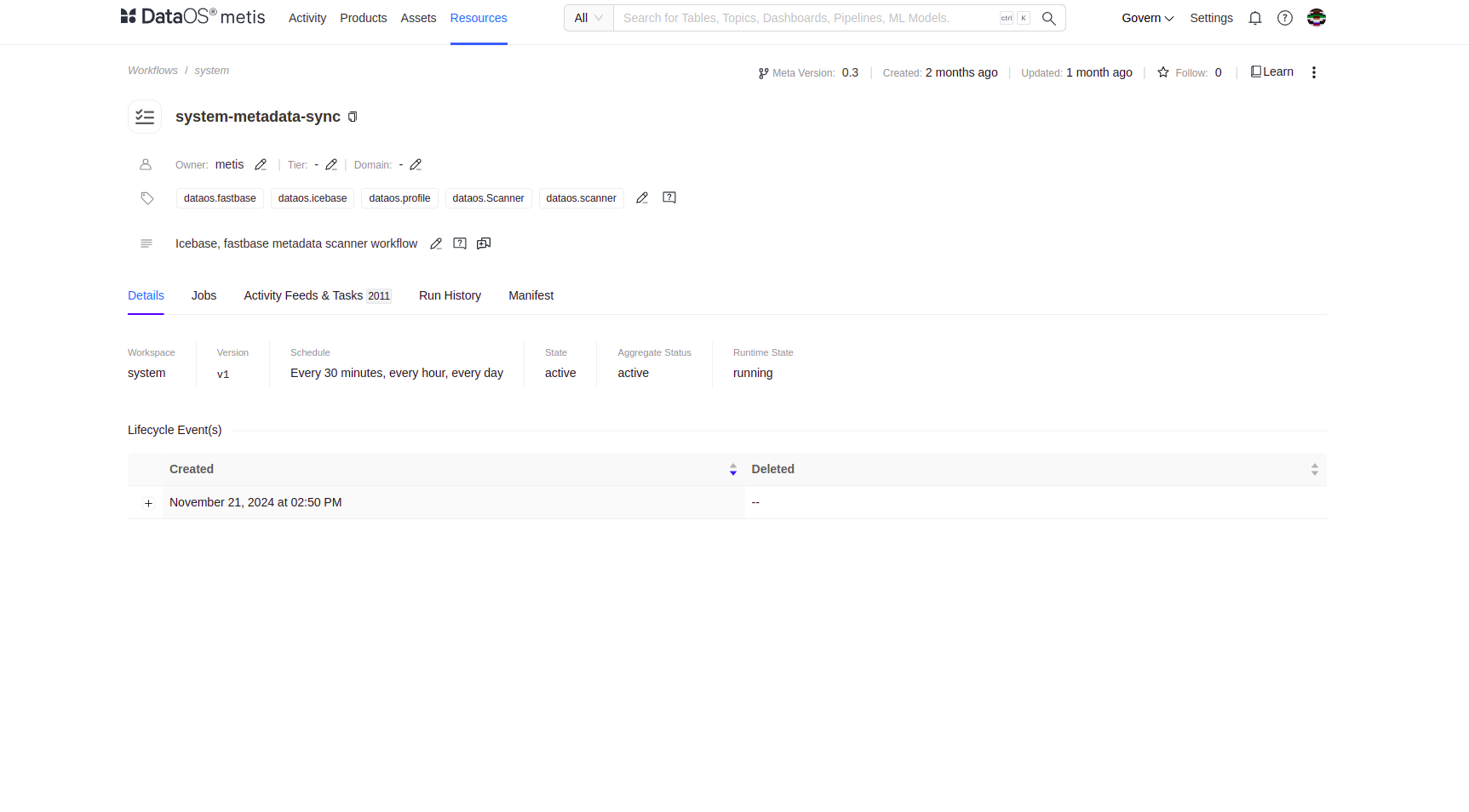Click the tags label icon
The width and height of the screenshot is (1469, 812).
[x=147, y=198]
